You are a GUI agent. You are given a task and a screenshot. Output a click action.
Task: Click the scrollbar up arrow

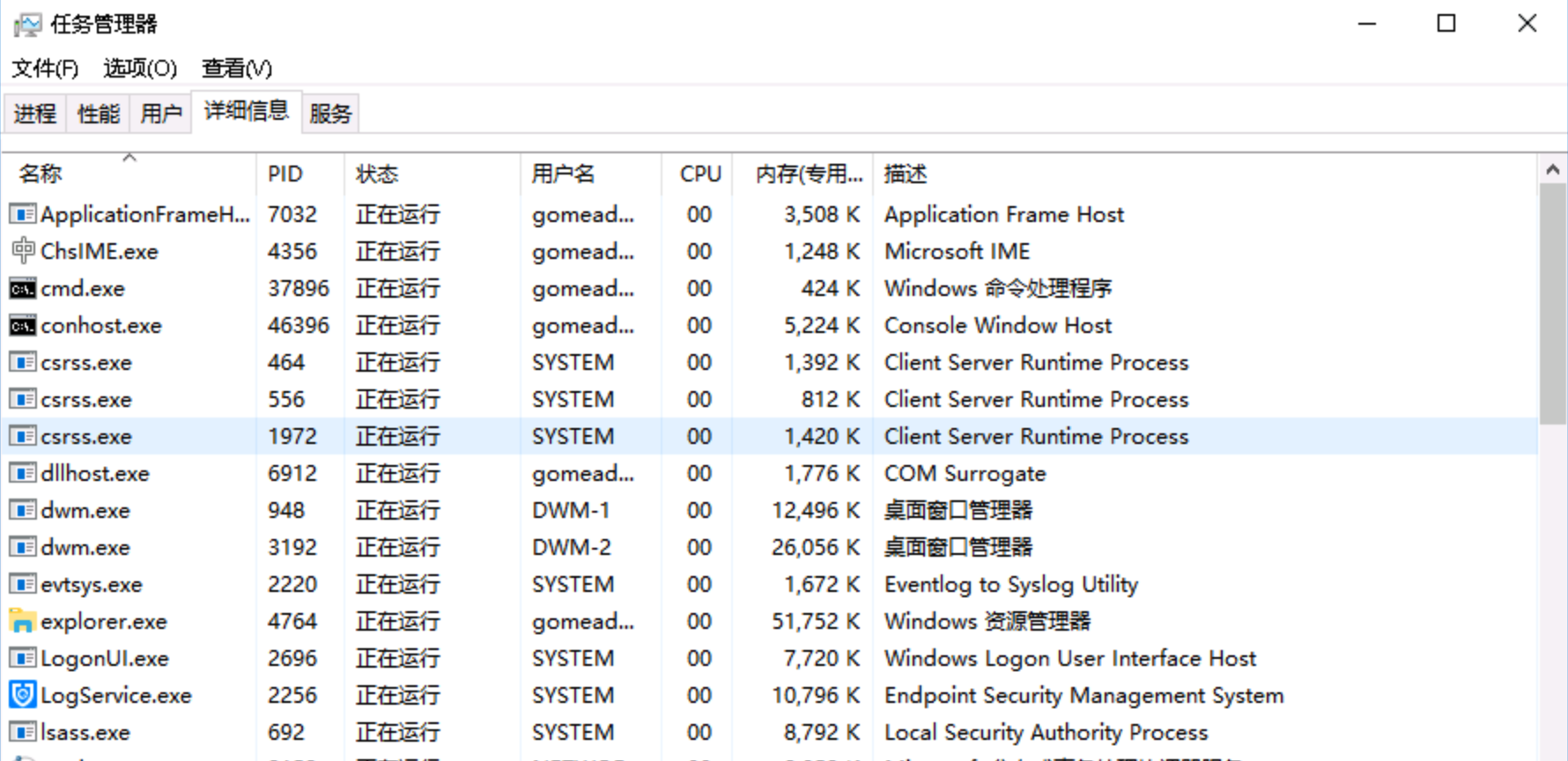(x=1552, y=170)
